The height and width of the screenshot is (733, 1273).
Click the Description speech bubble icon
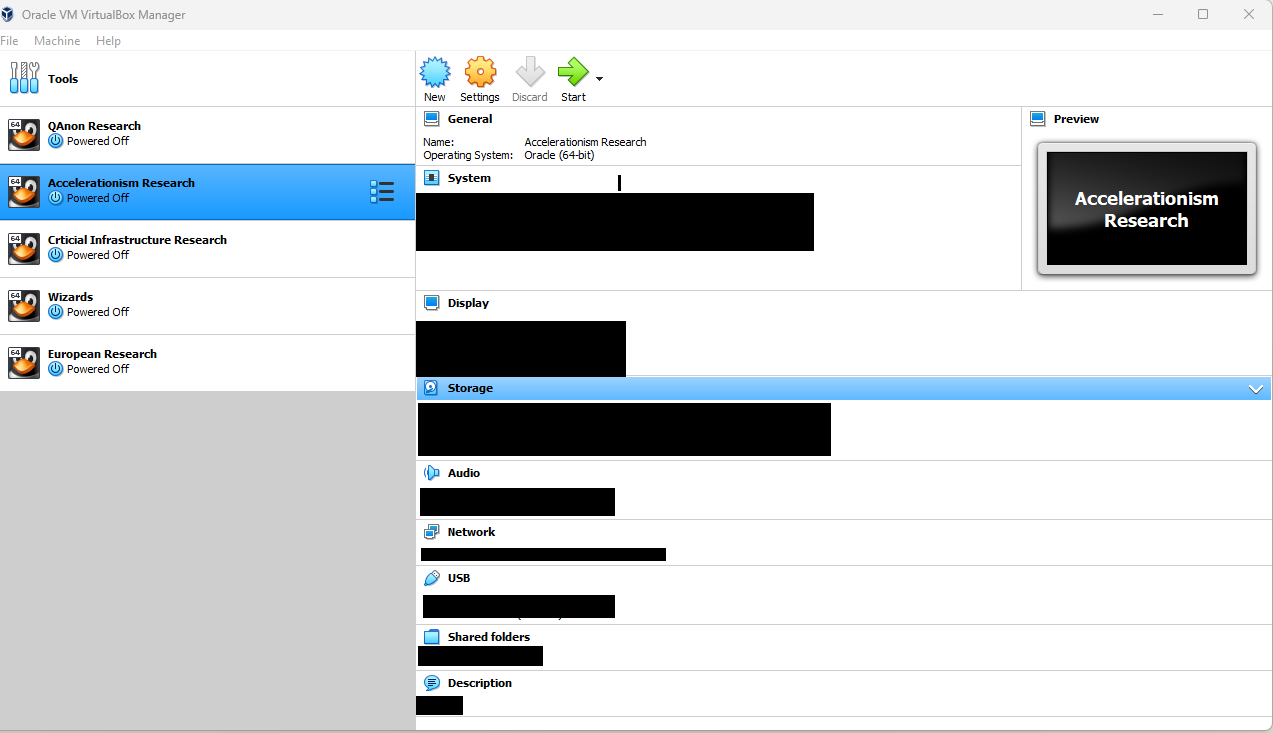(x=432, y=683)
